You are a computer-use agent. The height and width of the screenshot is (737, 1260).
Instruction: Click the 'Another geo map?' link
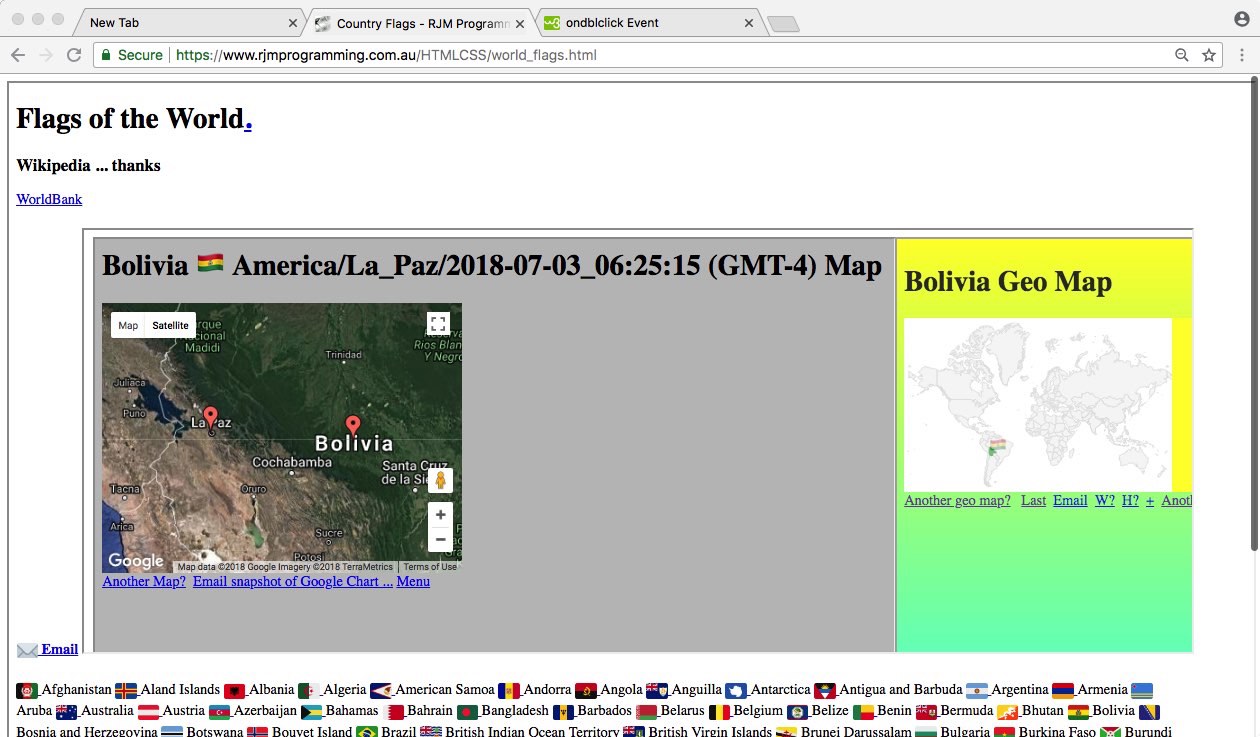tap(957, 500)
